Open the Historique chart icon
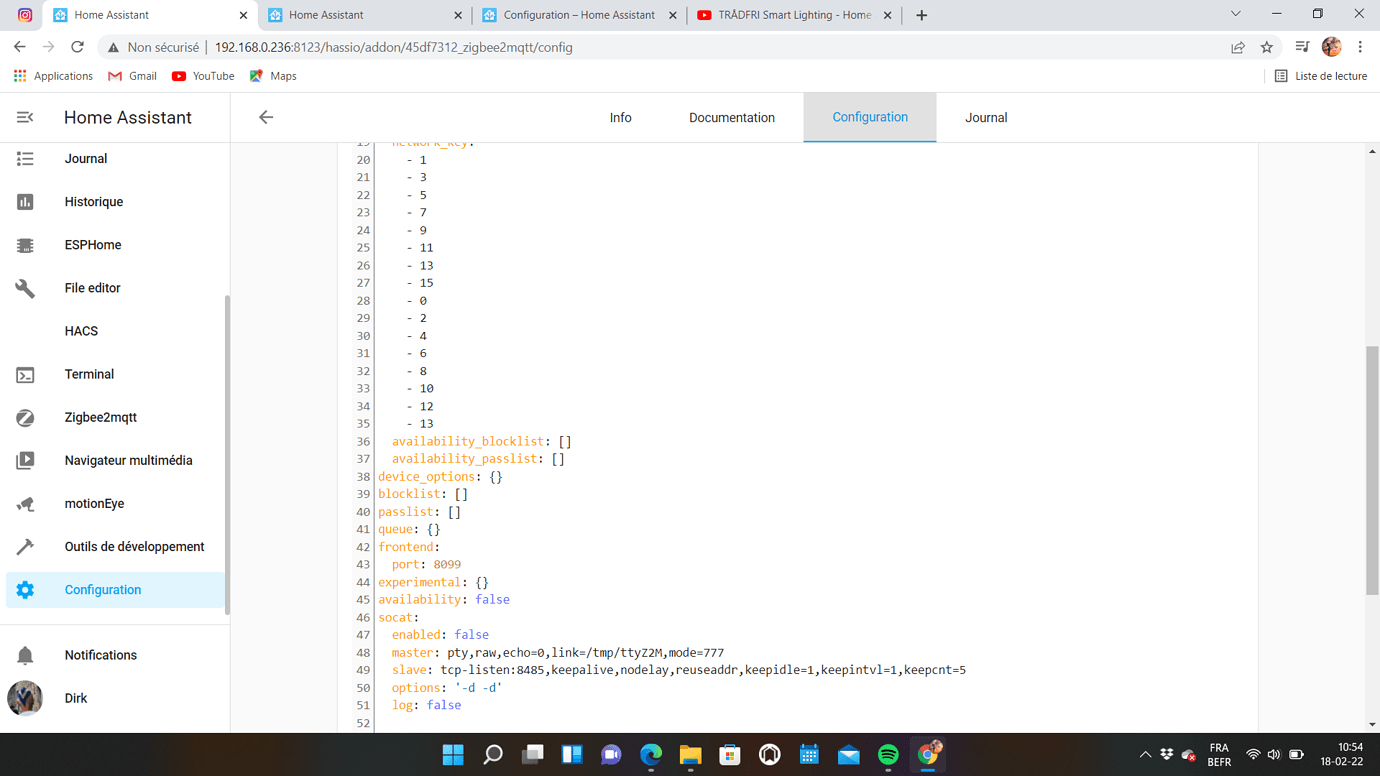 (25, 202)
